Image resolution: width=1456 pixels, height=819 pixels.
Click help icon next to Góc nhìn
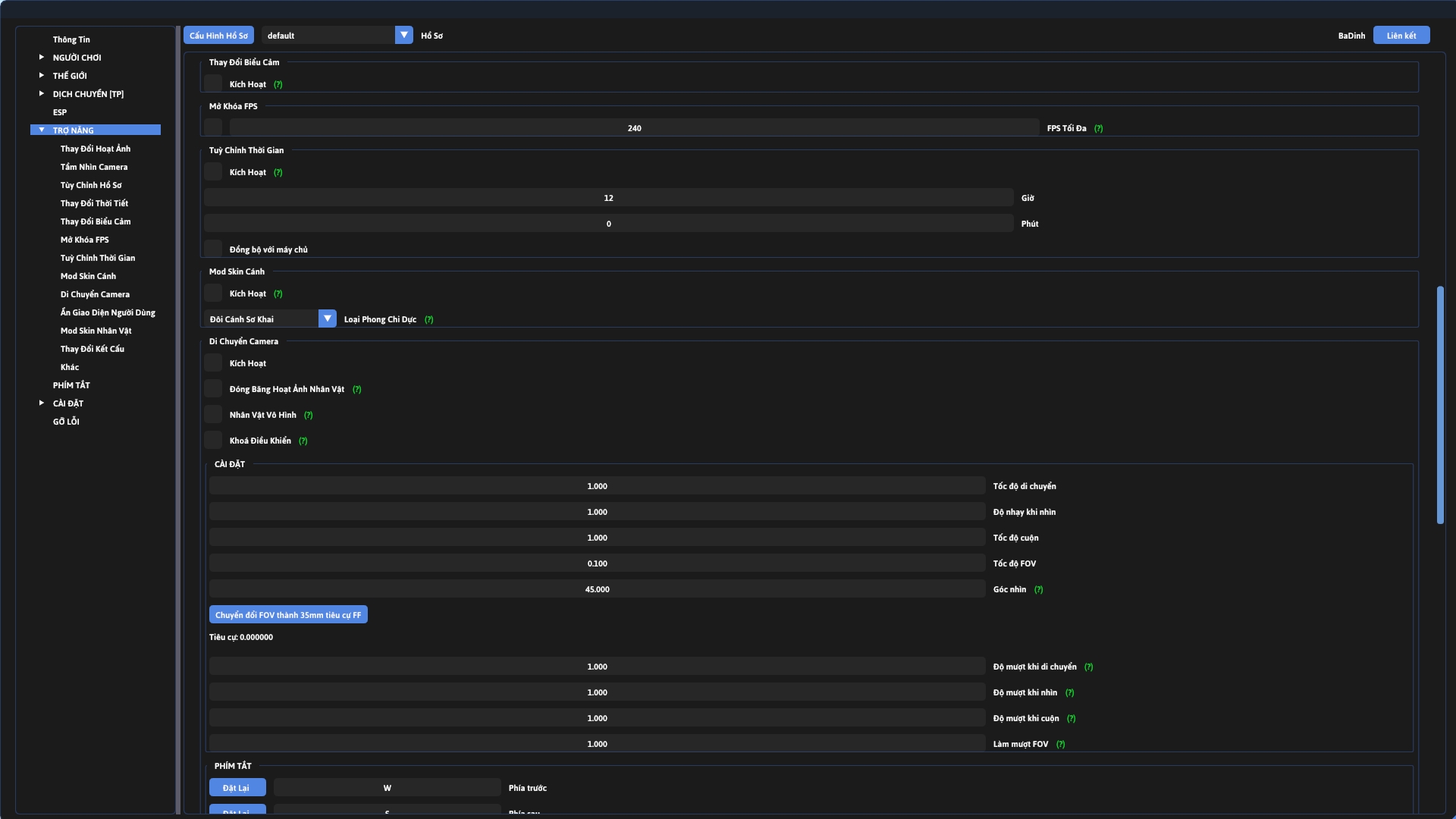[x=1038, y=590]
